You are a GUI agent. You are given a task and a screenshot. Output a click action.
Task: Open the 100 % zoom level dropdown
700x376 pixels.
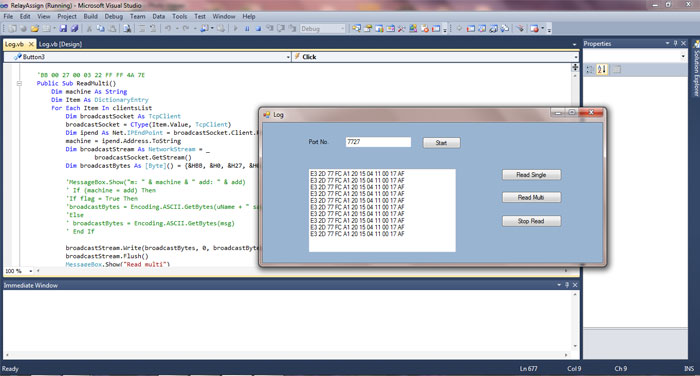[30, 271]
